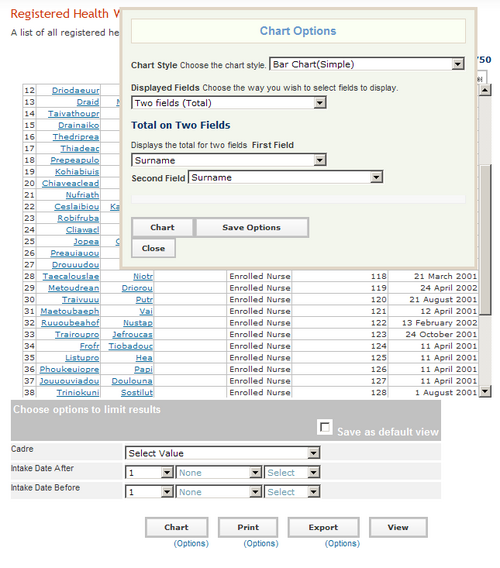Click the table scrollbar up arrow
The image size is (500, 568).
(x=485, y=90)
